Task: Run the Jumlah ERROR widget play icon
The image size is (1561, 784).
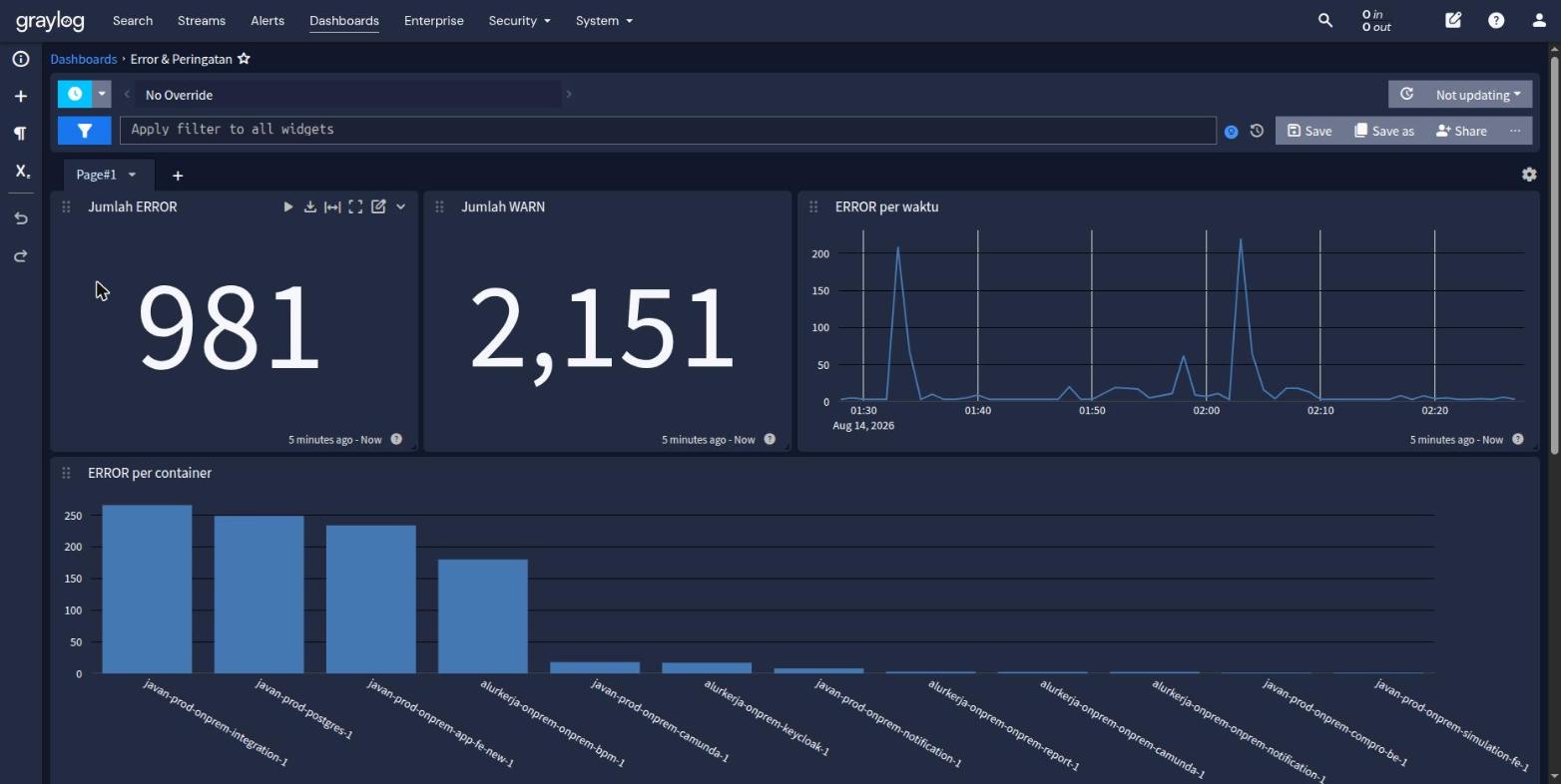Action: coord(287,206)
